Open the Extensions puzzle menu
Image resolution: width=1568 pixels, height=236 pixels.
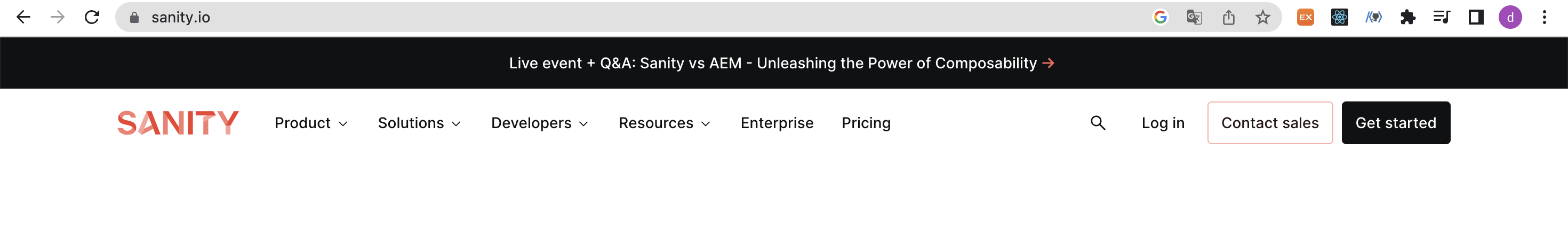click(1407, 17)
